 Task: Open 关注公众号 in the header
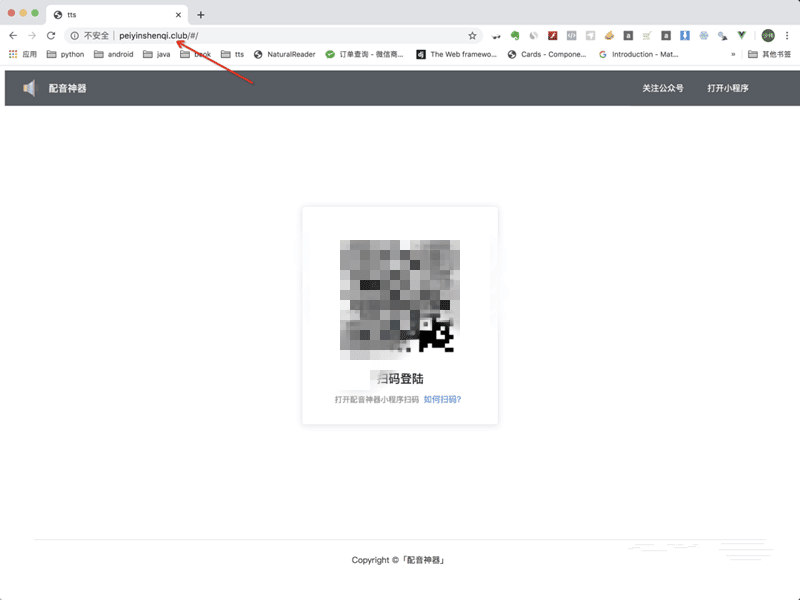click(663, 88)
